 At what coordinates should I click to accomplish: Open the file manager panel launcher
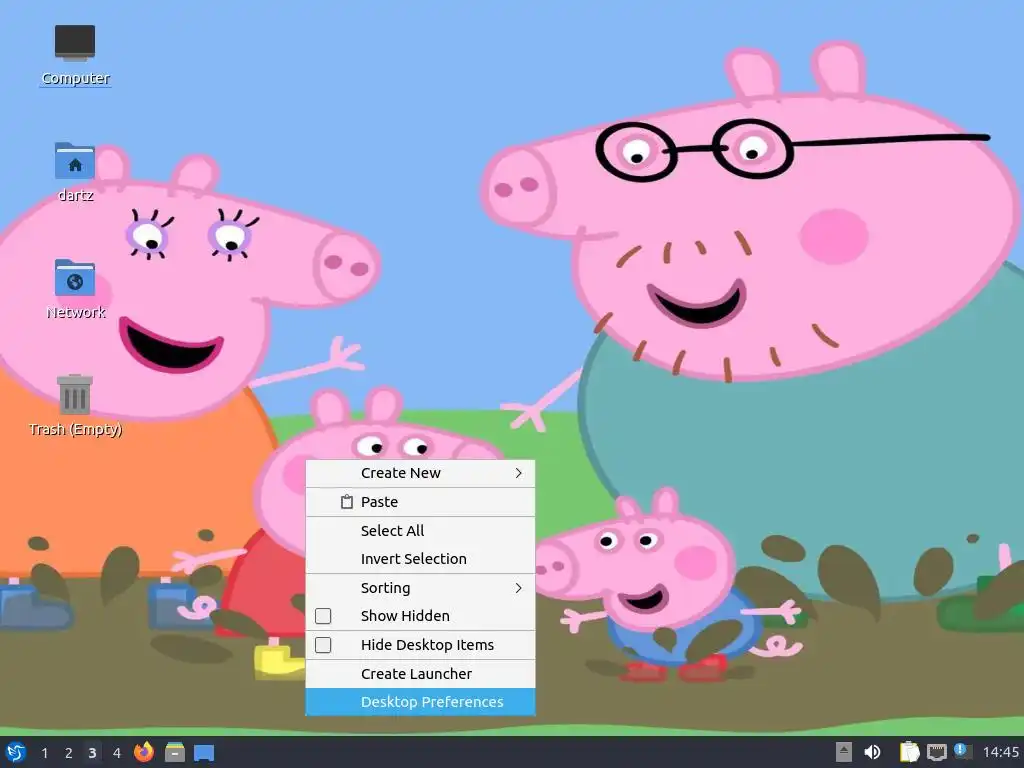tap(174, 752)
